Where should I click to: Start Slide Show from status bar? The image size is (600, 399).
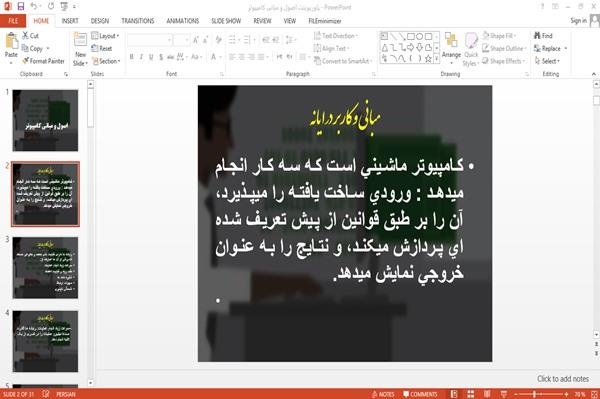(504, 394)
